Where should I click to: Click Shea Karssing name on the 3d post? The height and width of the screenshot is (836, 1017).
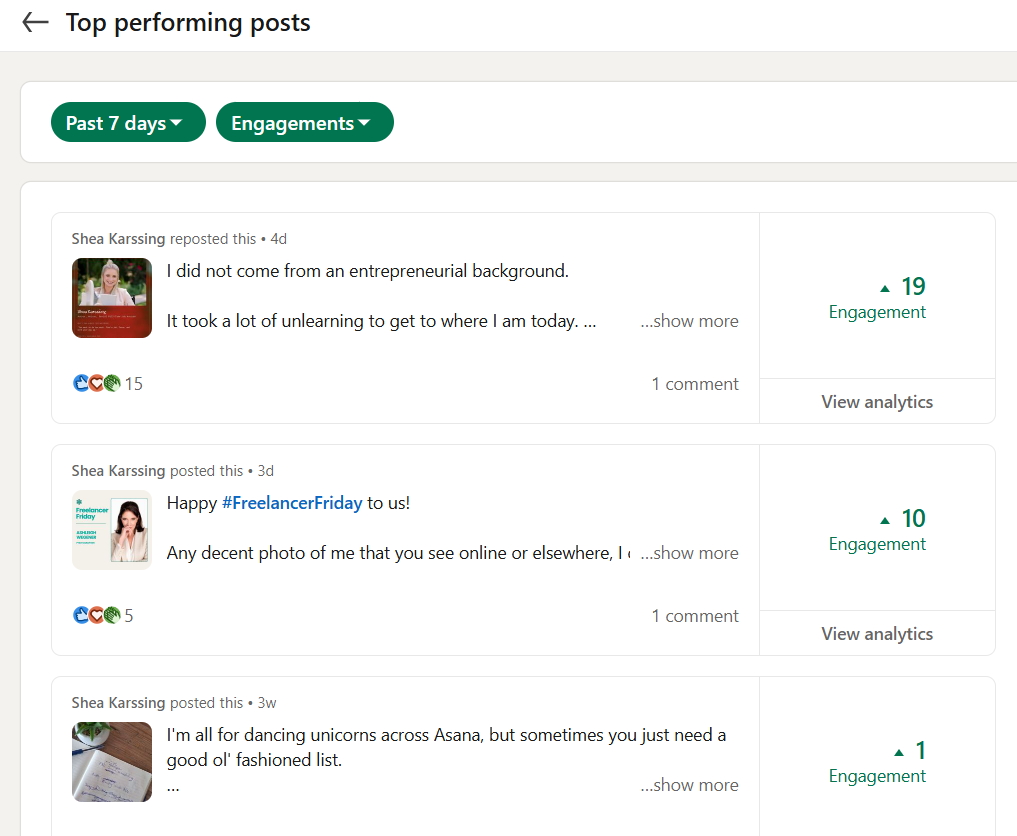click(x=118, y=472)
